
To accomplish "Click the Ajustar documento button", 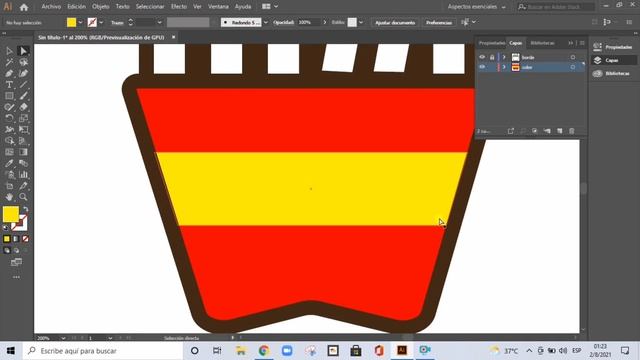I will click(x=395, y=22).
